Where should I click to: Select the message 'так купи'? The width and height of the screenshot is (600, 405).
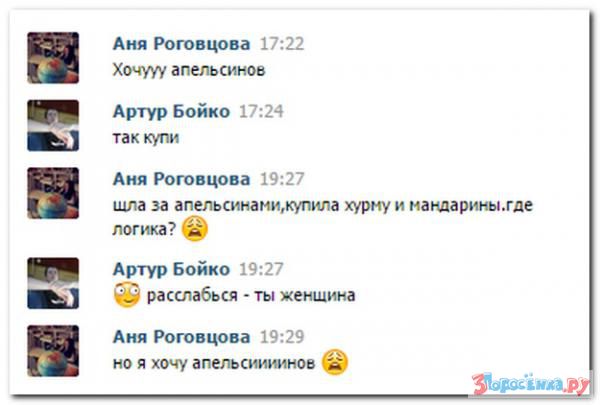point(146,138)
